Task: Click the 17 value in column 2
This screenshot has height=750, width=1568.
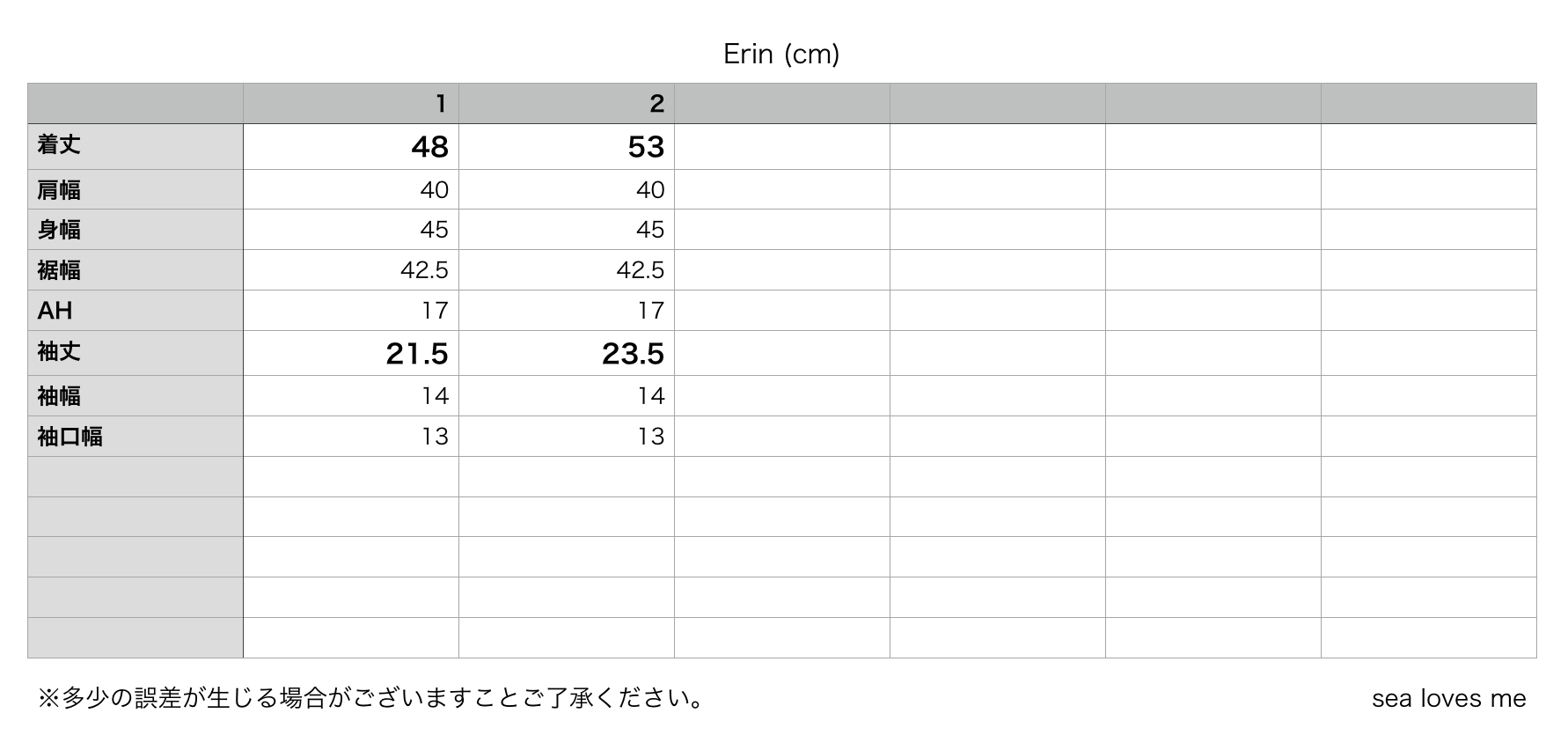Action: click(651, 311)
